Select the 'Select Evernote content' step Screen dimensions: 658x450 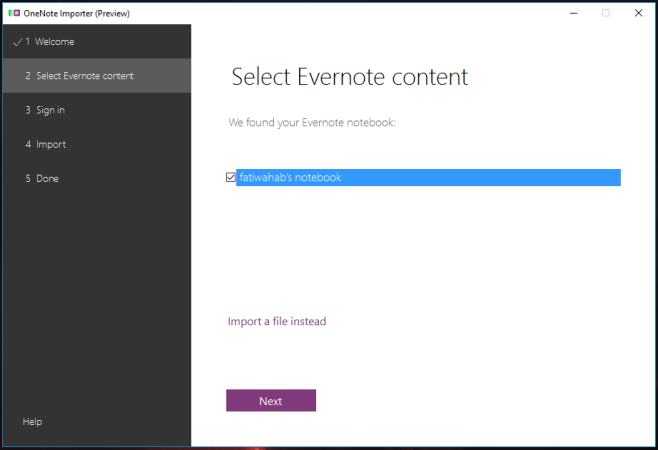[x=97, y=76]
